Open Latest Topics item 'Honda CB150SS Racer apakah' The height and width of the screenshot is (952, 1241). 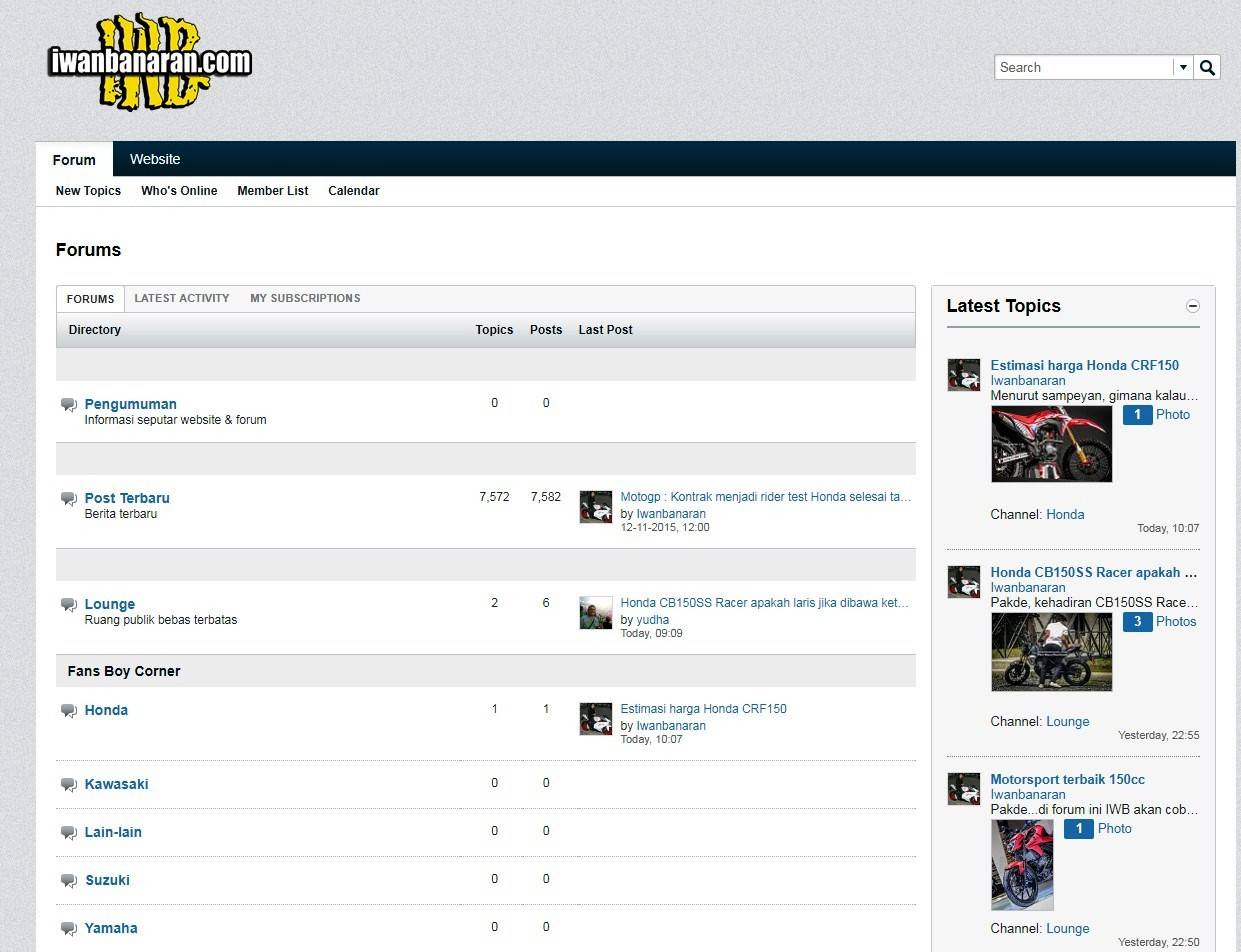(1094, 572)
